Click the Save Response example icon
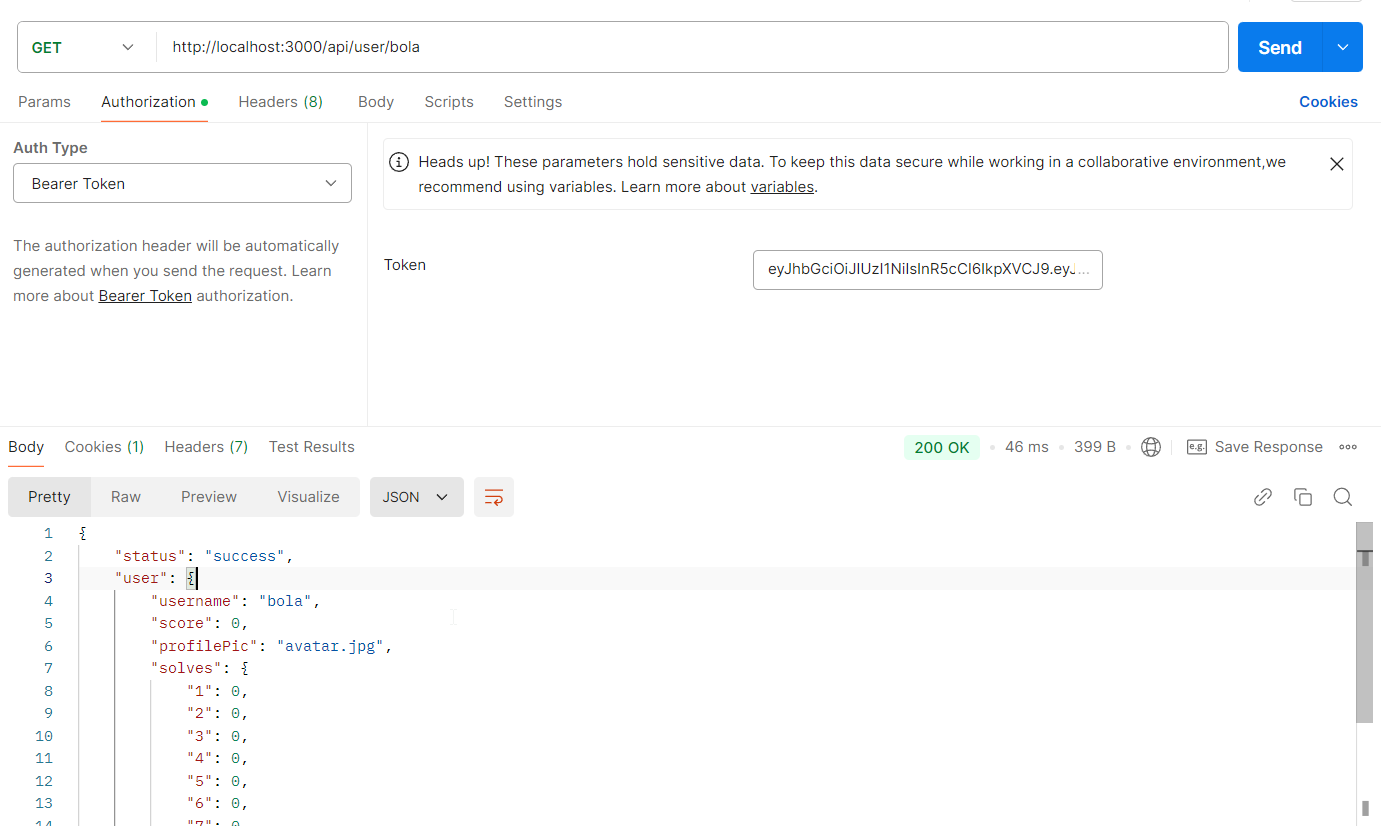This screenshot has height=826, width=1381. [x=1196, y=447]
